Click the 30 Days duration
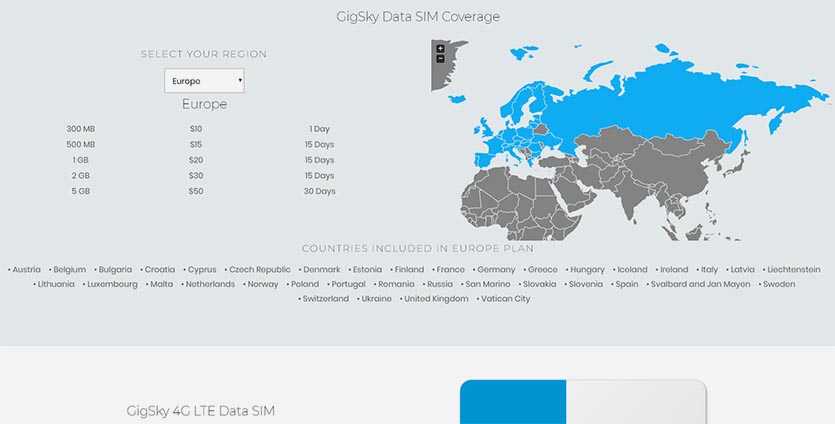 click(x=320, y=191)
